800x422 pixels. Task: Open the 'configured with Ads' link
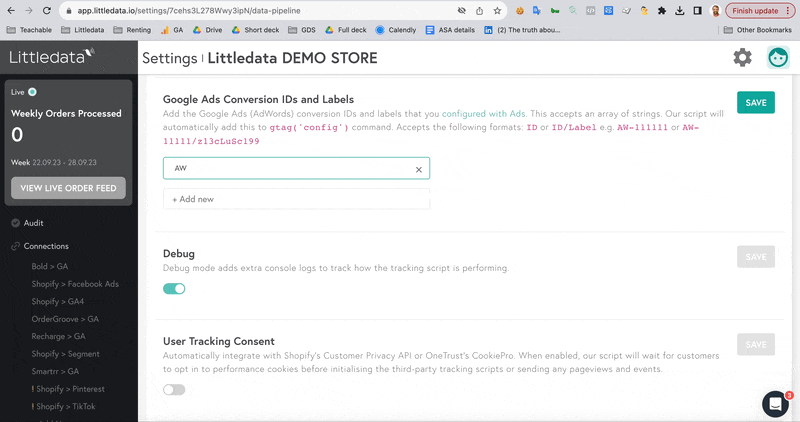coord(484,114)
